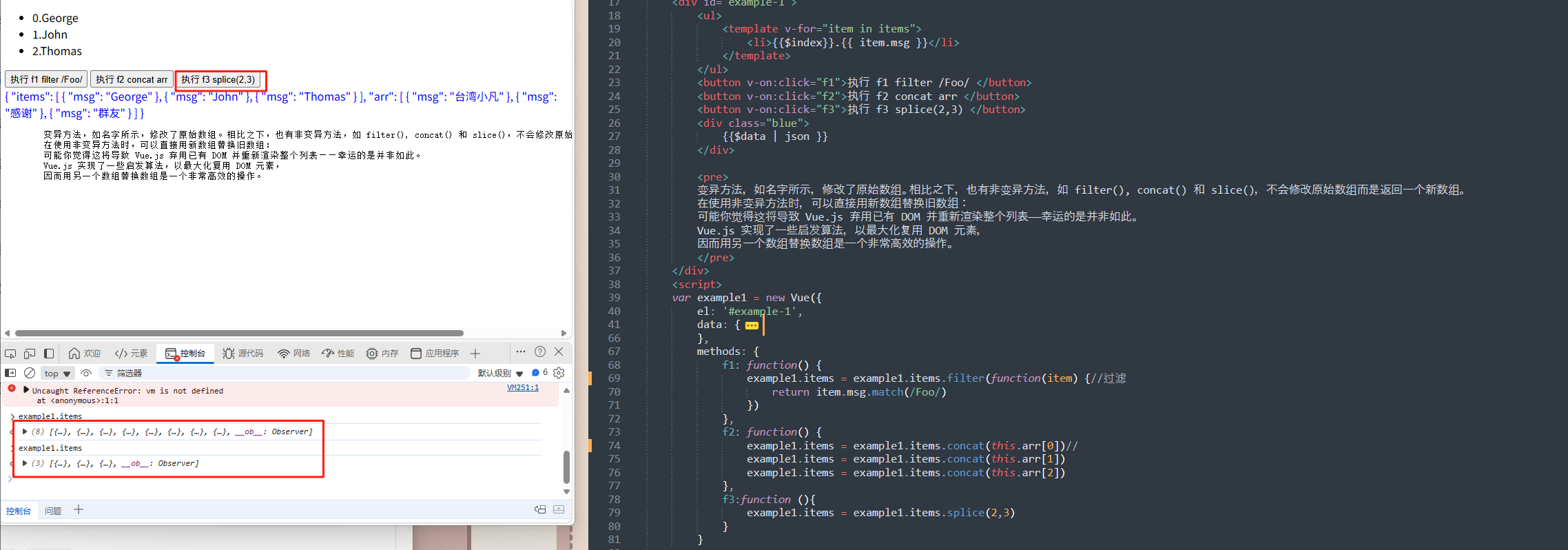
Task: Switch to the 网络 (Network) tab
Action: tap(294, 354)
